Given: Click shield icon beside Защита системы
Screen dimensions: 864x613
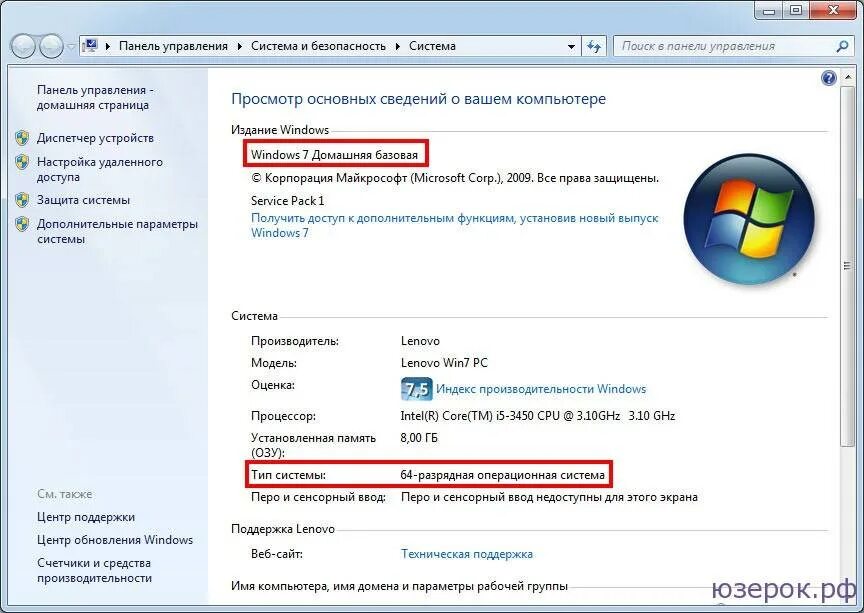Looking at the screenshot, I should (22, 200).
